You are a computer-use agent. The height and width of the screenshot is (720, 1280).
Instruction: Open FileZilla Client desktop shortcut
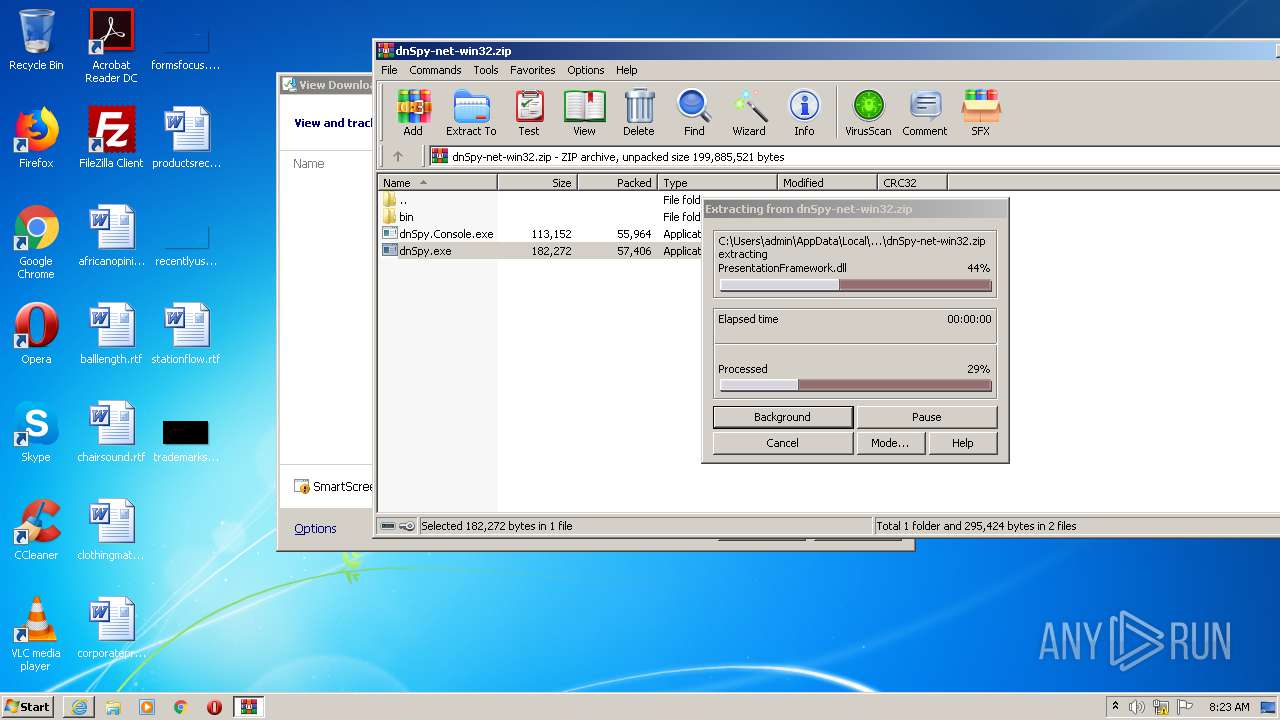pos(111,138)
